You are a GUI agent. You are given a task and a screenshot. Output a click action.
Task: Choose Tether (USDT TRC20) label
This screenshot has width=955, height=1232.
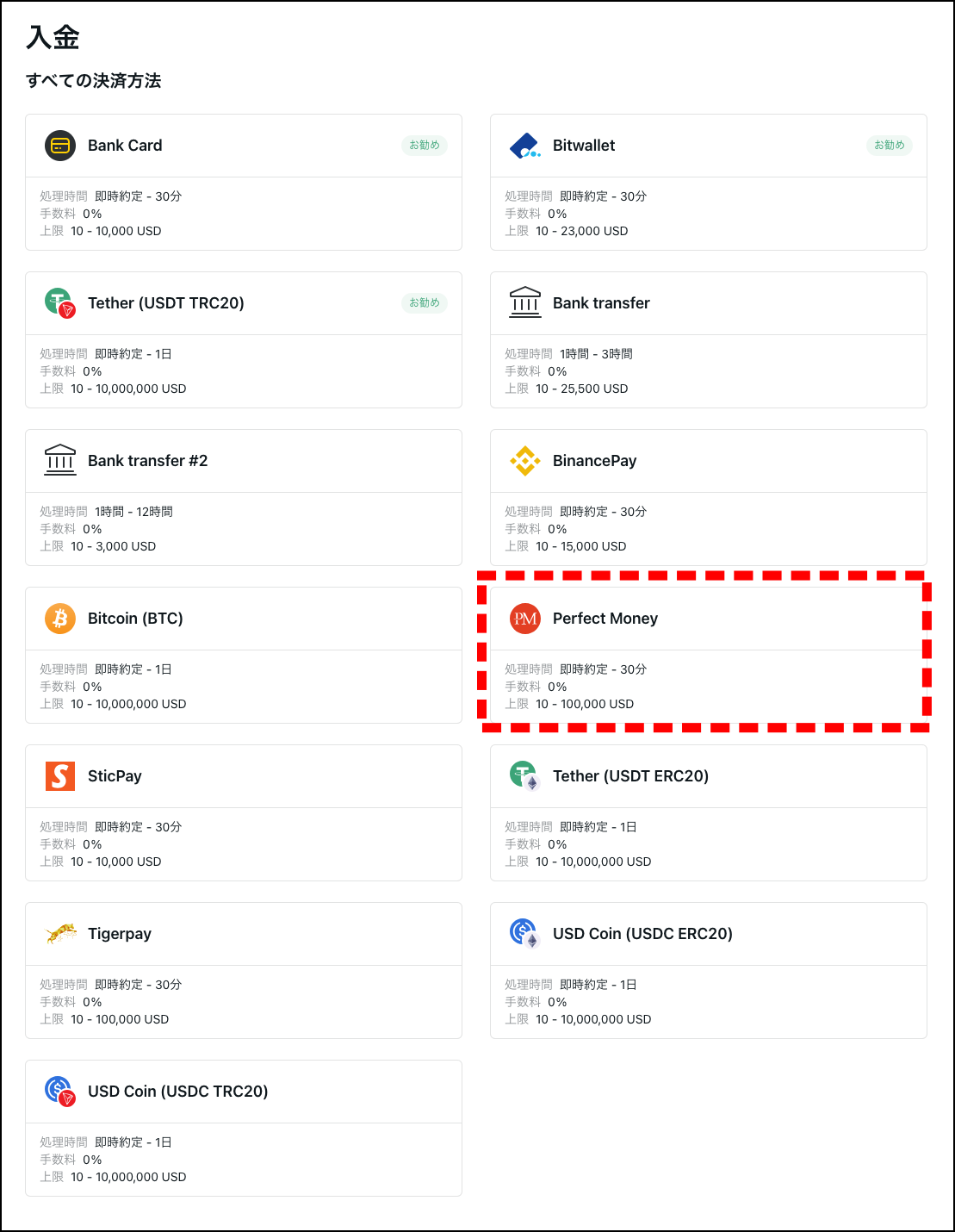click(x=166, y=303)
